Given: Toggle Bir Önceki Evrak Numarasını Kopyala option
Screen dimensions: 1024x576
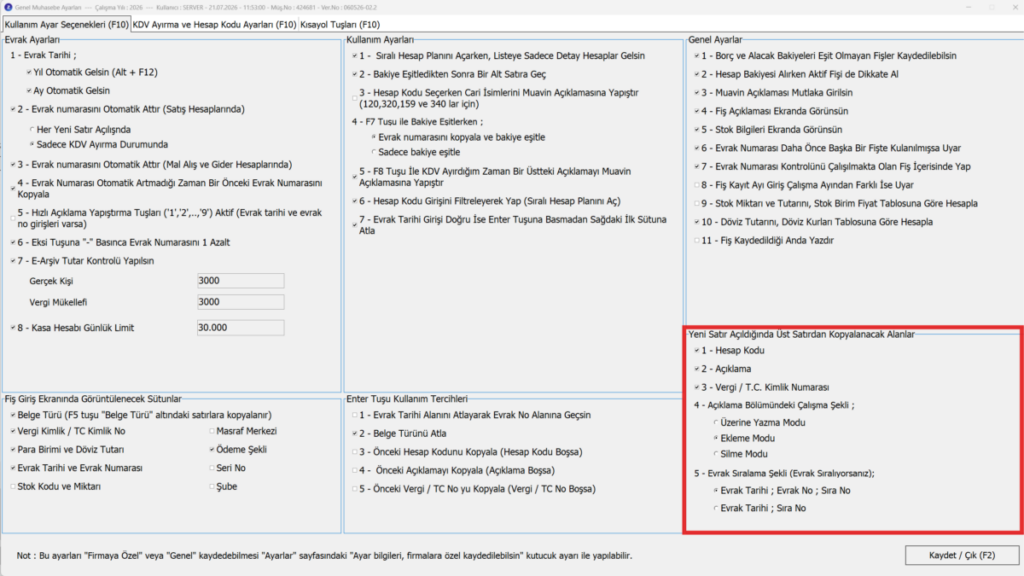Looking at the screenshot, I should pyautogui.click(x=13, y=188).
